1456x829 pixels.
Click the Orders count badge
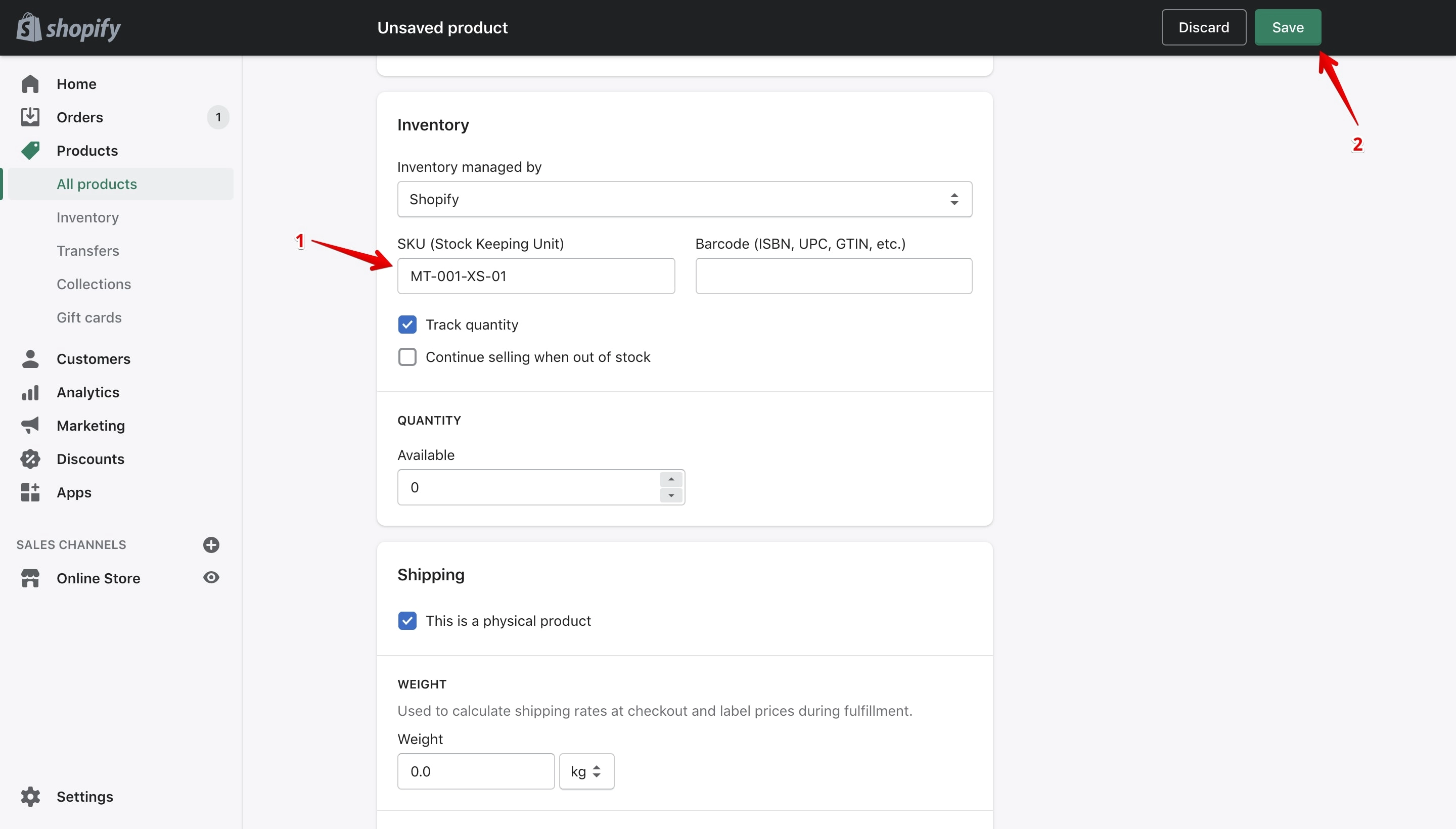(x=218, y=117)
